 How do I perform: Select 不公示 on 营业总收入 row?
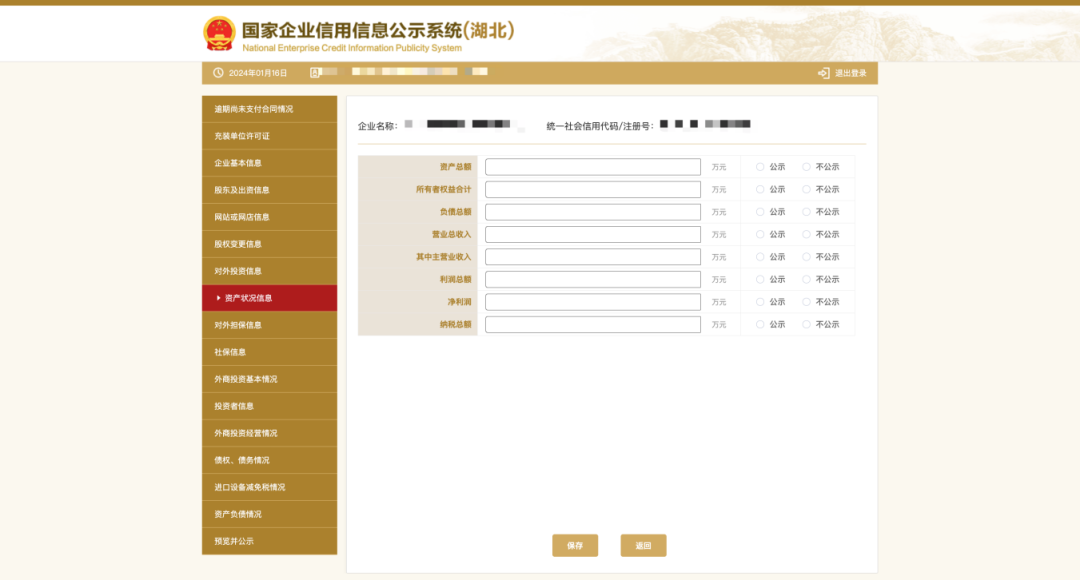point(807,234)
